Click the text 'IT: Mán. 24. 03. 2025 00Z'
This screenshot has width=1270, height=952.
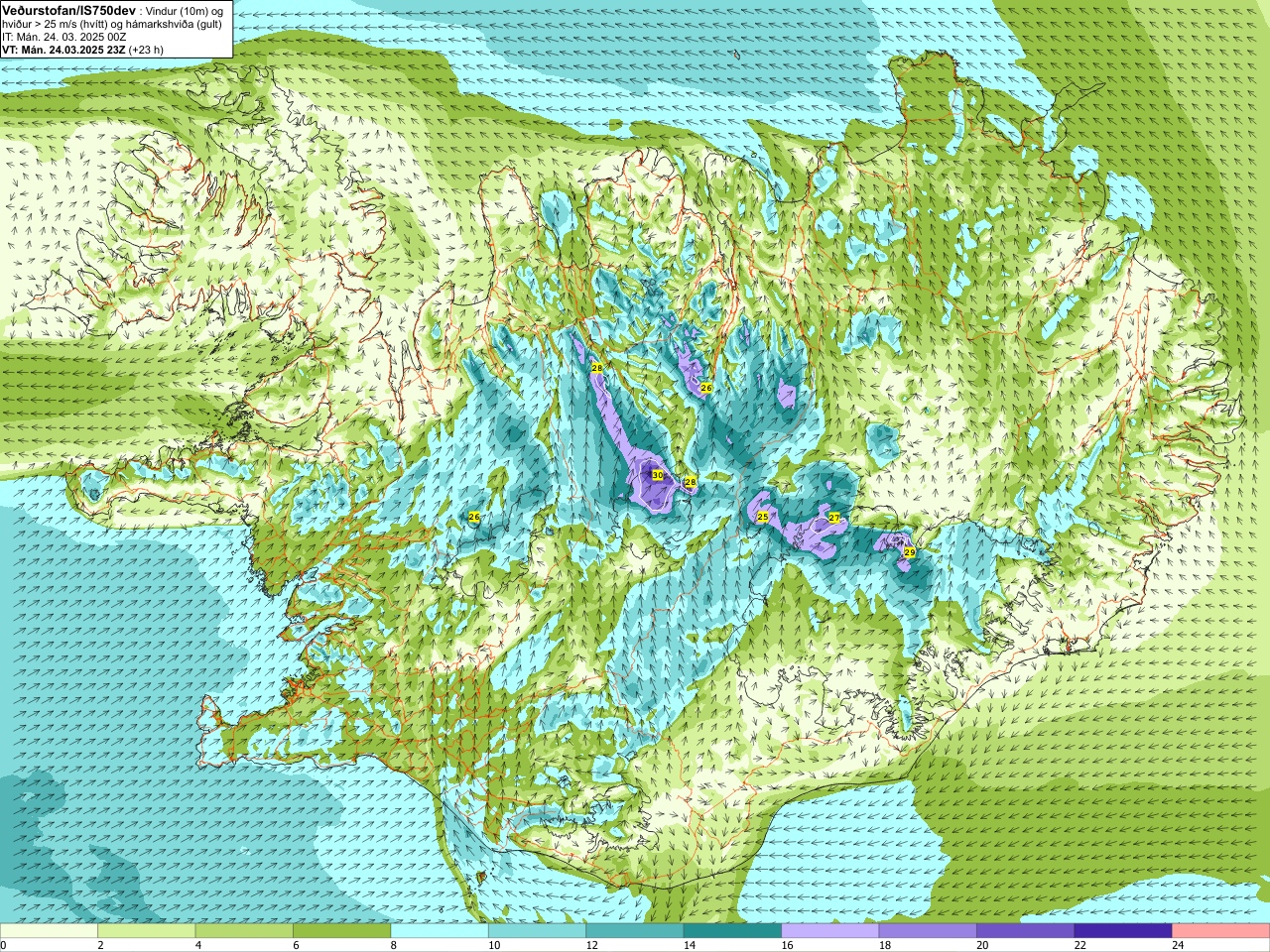tap(64, 37)
